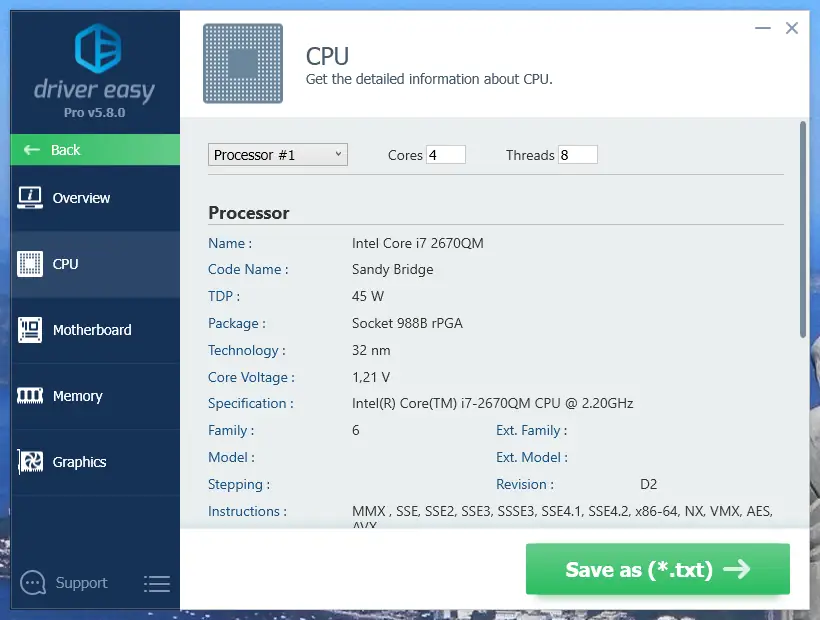Switch to the Memory tab
Screen dimensions: 820x620
coord(78,396)
